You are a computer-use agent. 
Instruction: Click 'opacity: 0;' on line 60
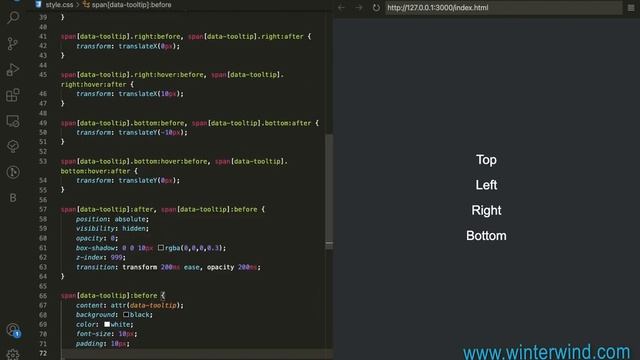(97, 238)
